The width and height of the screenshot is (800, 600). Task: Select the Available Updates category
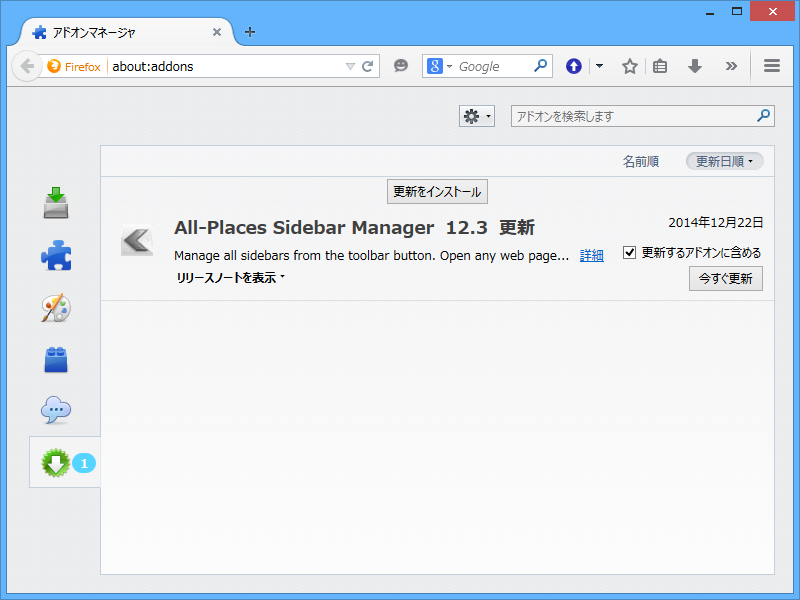pos(56,462)
